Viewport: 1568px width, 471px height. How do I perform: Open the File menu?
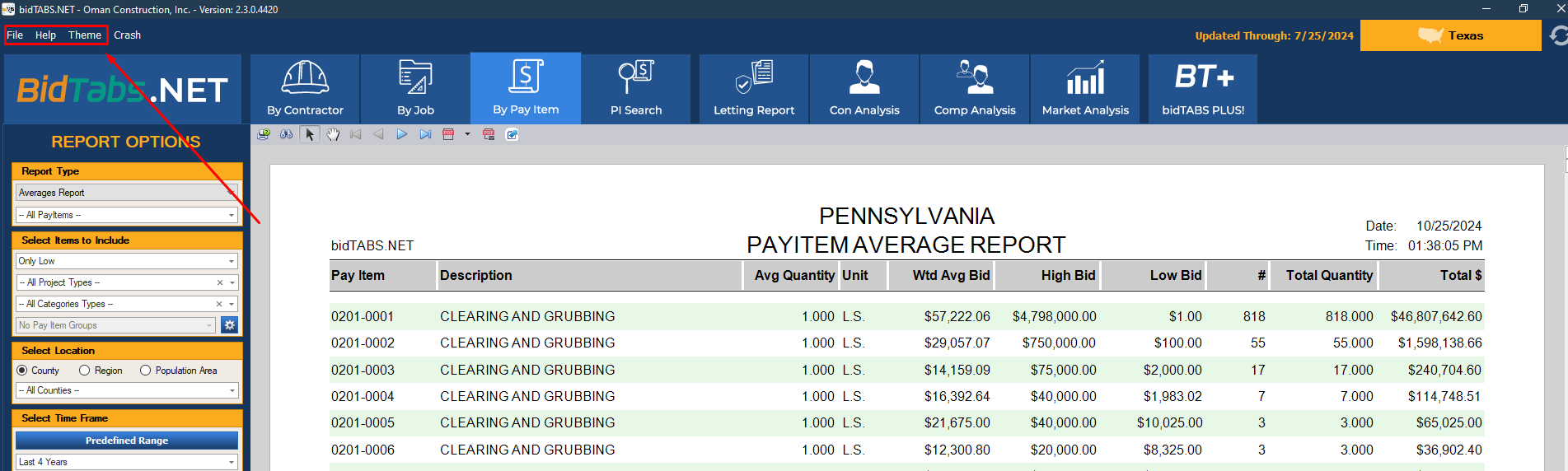point(15,35)
